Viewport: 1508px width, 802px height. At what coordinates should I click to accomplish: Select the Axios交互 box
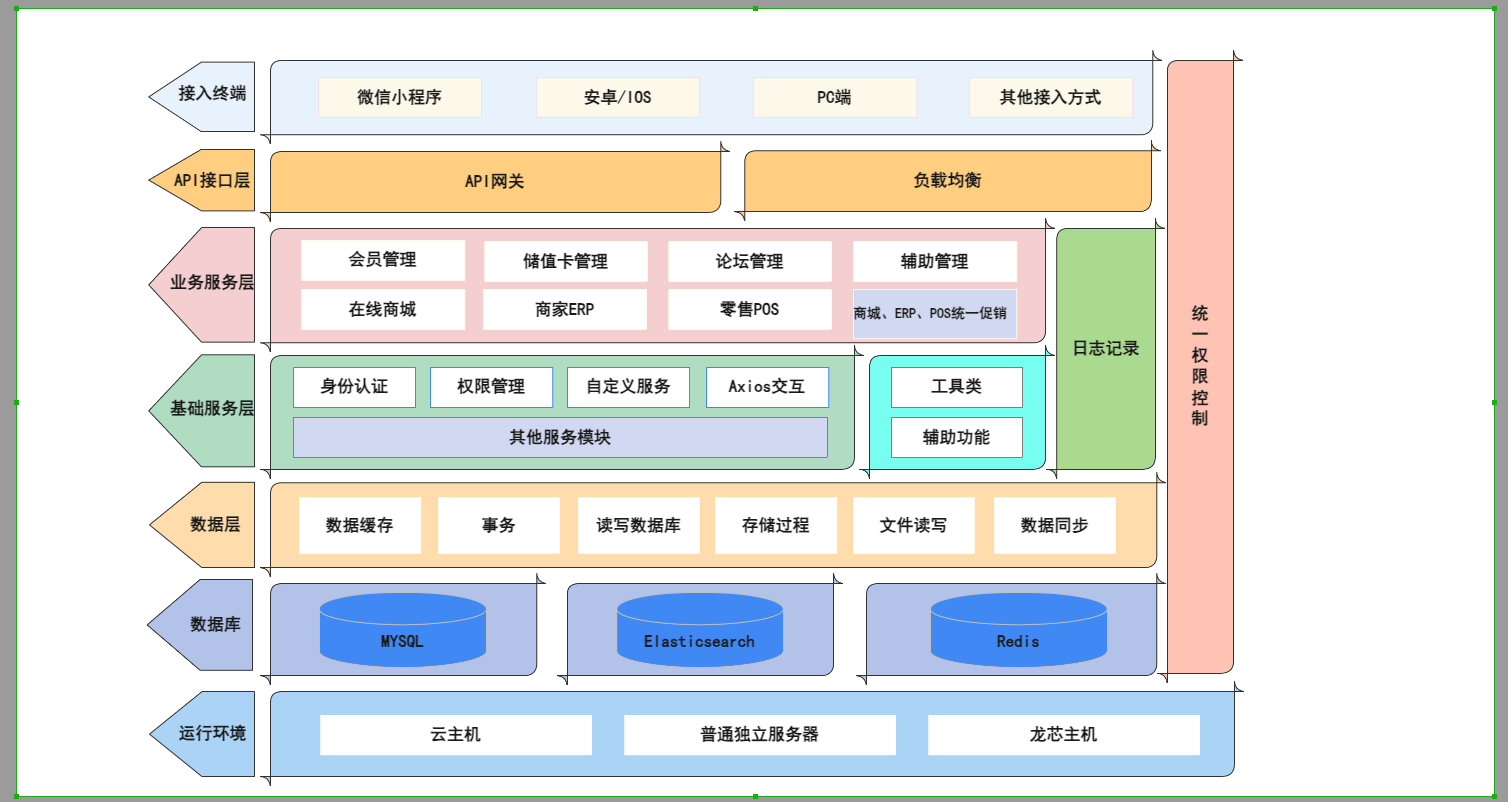(767, 387)
